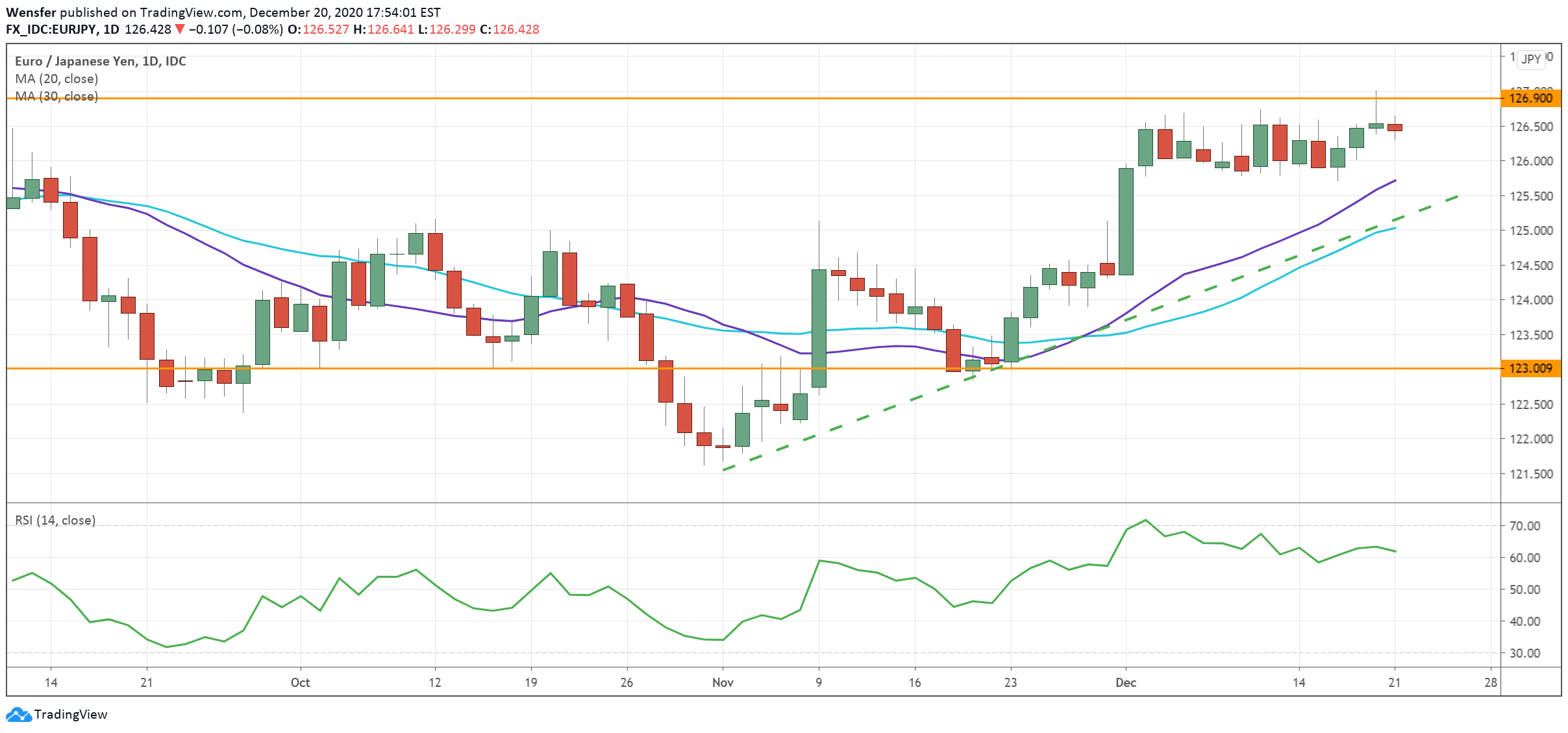Click the RSI line near its December peak
The image size is (1568, 733).
point(1145,521)
